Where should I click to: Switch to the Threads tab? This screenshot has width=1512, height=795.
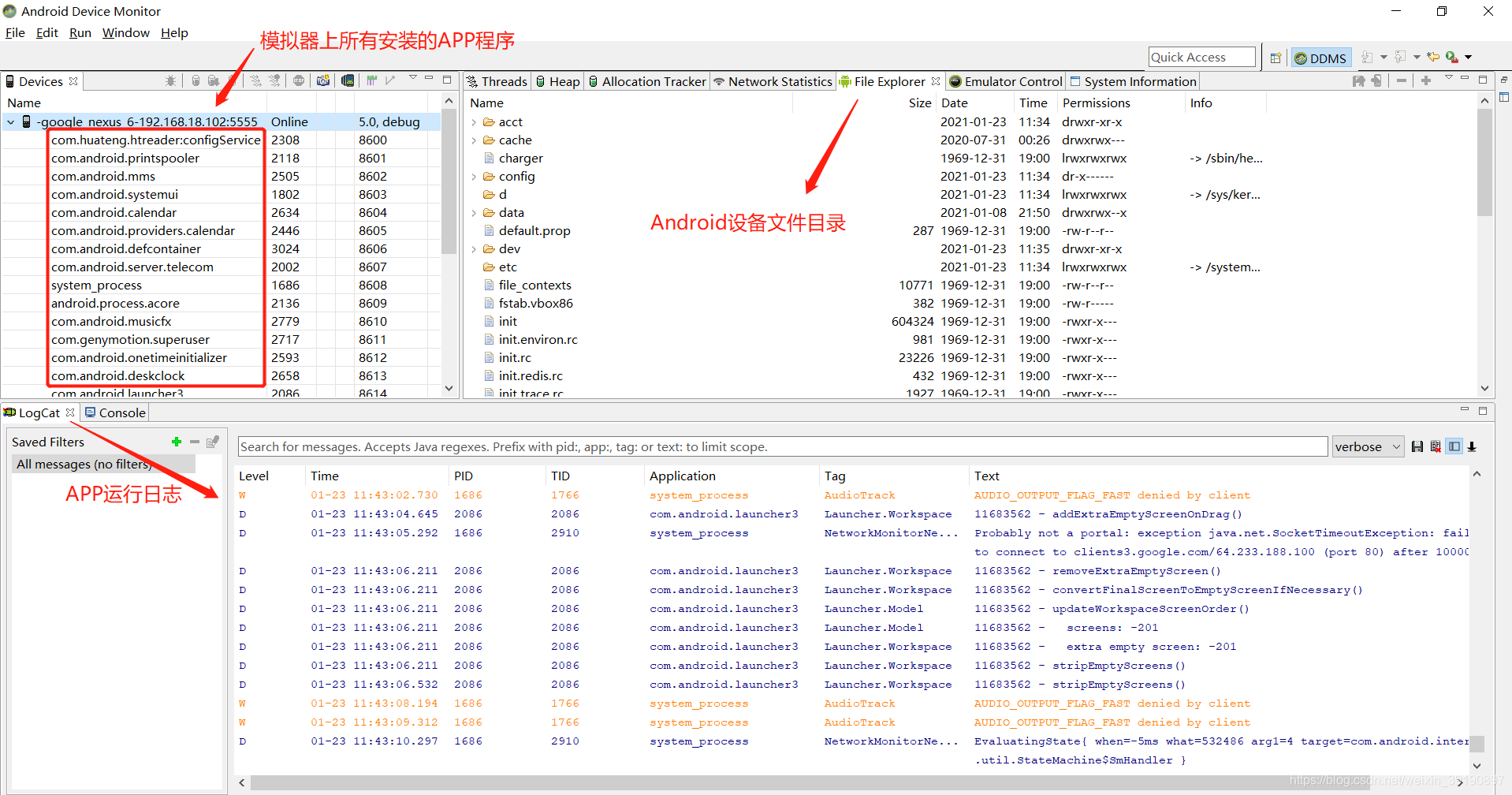(497, 81)
